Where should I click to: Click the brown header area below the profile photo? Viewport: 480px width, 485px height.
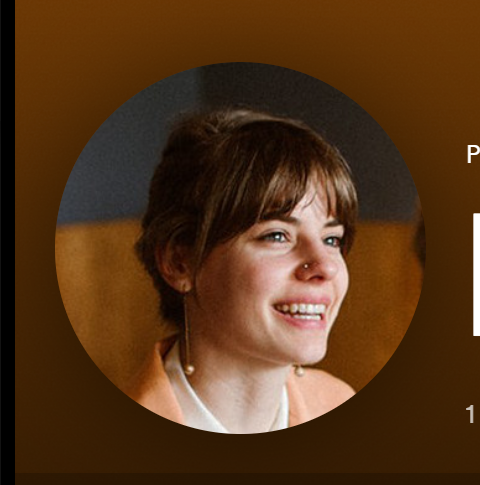(x=240, y=453)
